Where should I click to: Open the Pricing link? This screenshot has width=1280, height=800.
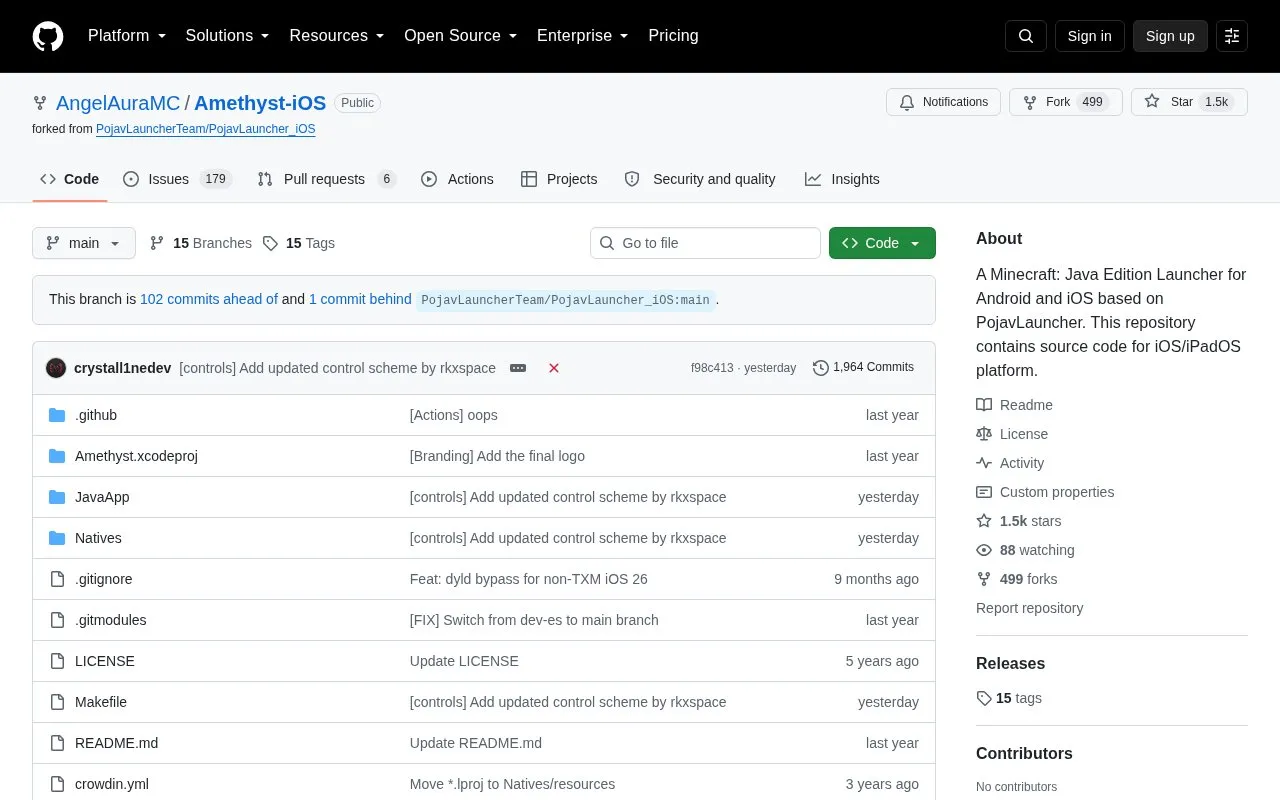coord(673,36)
